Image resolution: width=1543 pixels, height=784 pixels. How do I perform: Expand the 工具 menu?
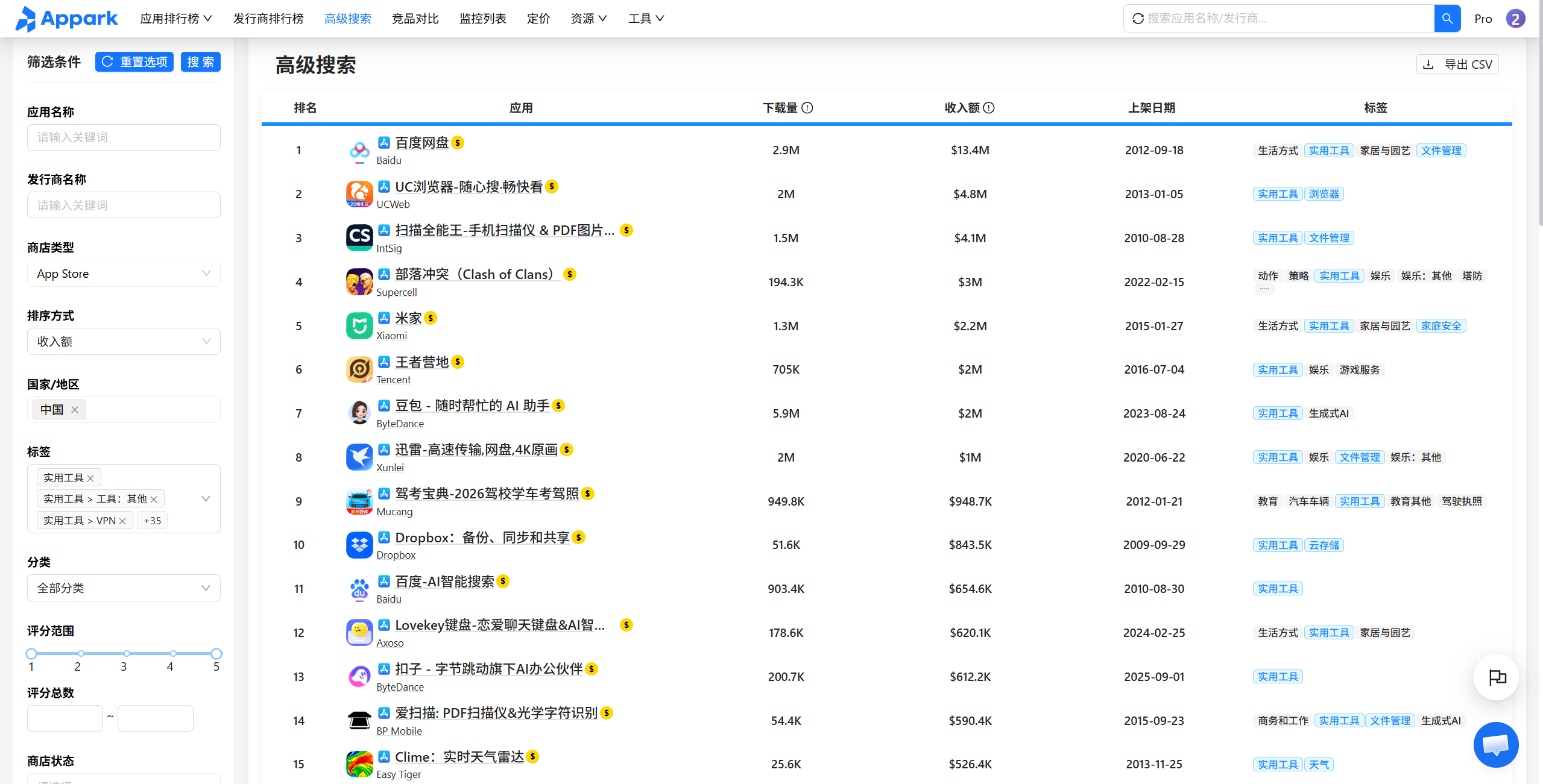[x=646, y=19]
